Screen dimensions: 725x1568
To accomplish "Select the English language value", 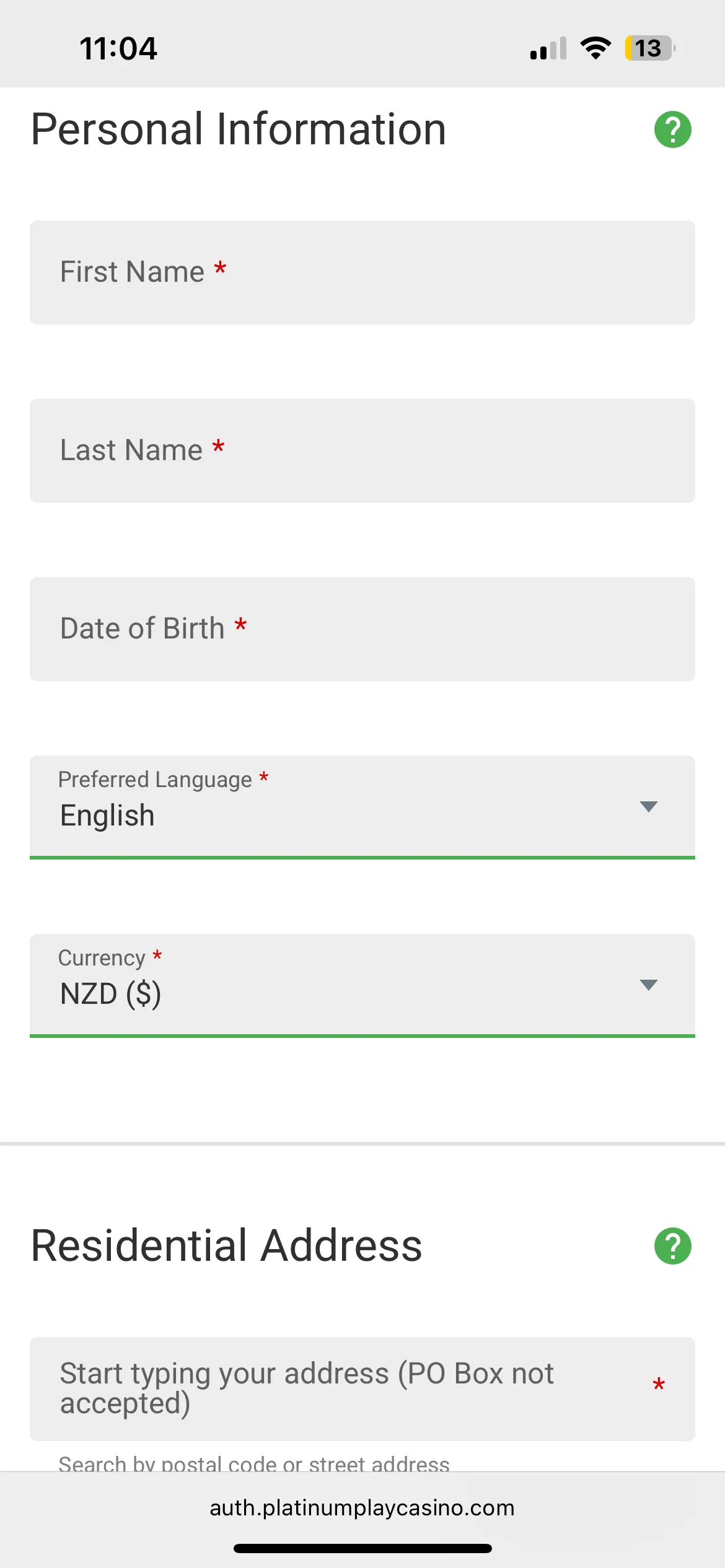I will (x=108, y=816).
